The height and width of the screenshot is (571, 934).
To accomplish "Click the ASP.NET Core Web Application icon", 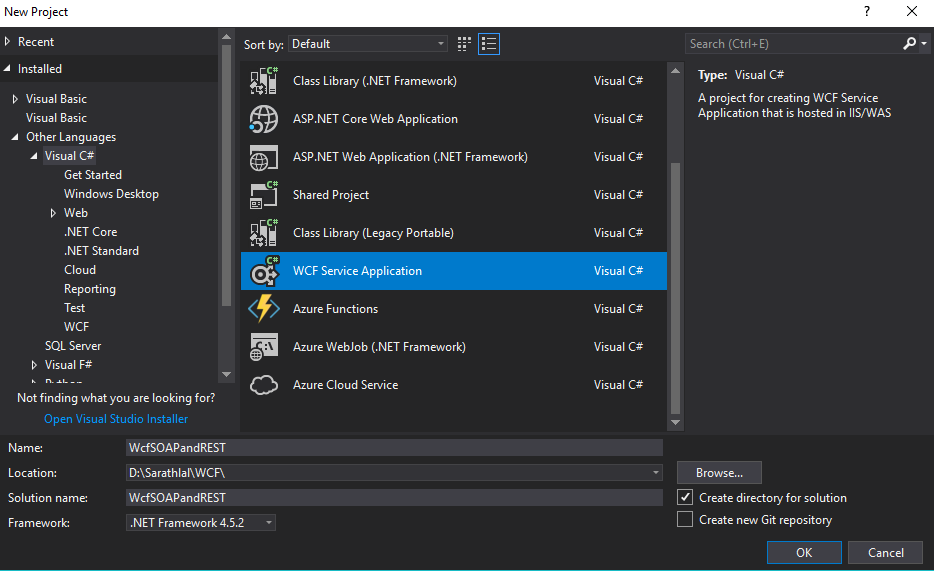I will click(263, 119).
